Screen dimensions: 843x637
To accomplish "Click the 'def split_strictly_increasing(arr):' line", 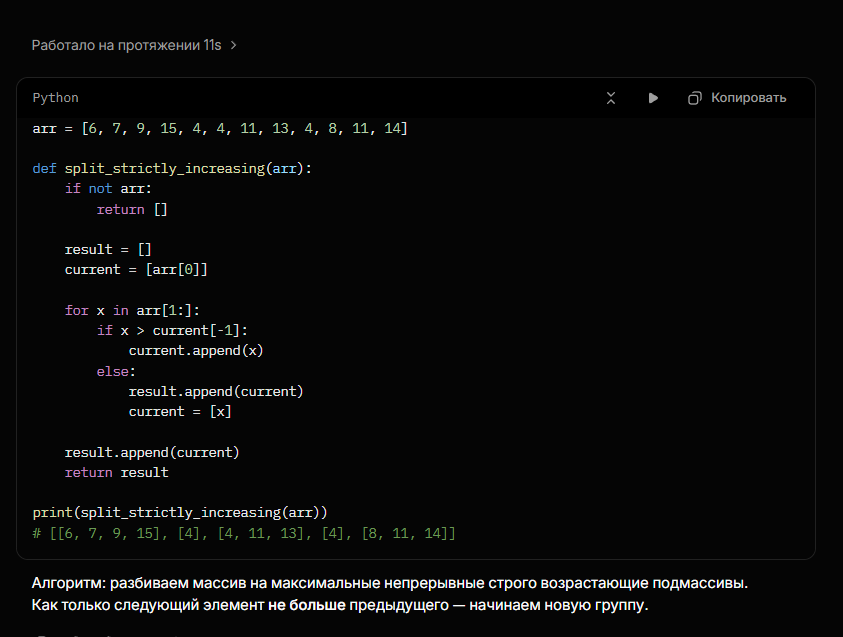I will click(x=172, y=169).
